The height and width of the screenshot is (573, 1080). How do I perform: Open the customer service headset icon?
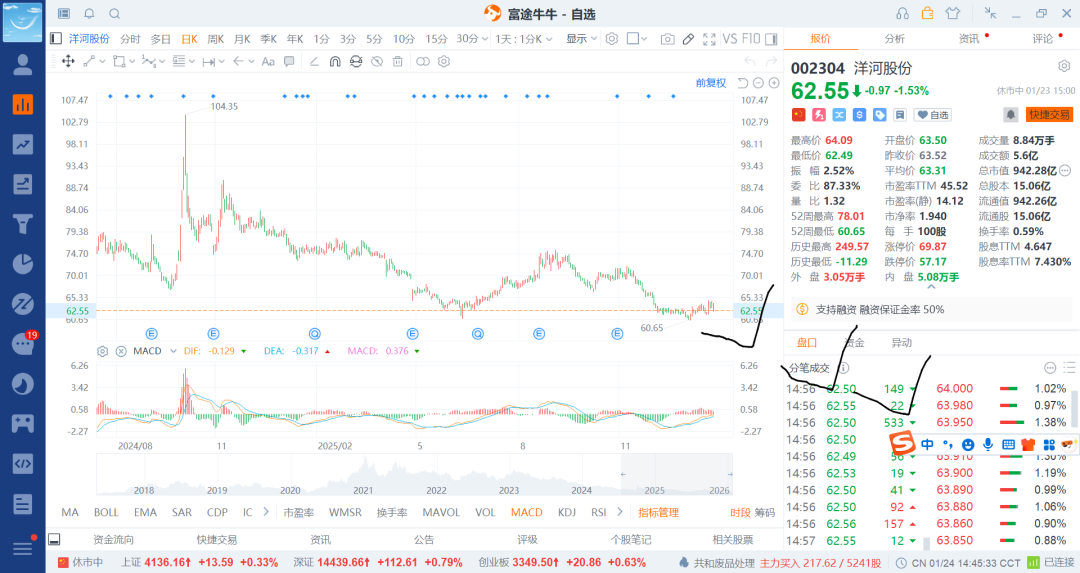pyautogui.click(x=902, y=14)
